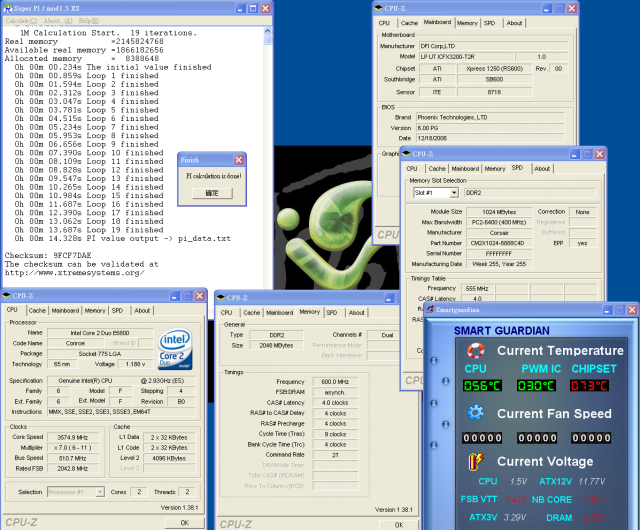Maximize the Super PI window
Viewport: 640px width, 530px height.
click(x=253, y=8)
